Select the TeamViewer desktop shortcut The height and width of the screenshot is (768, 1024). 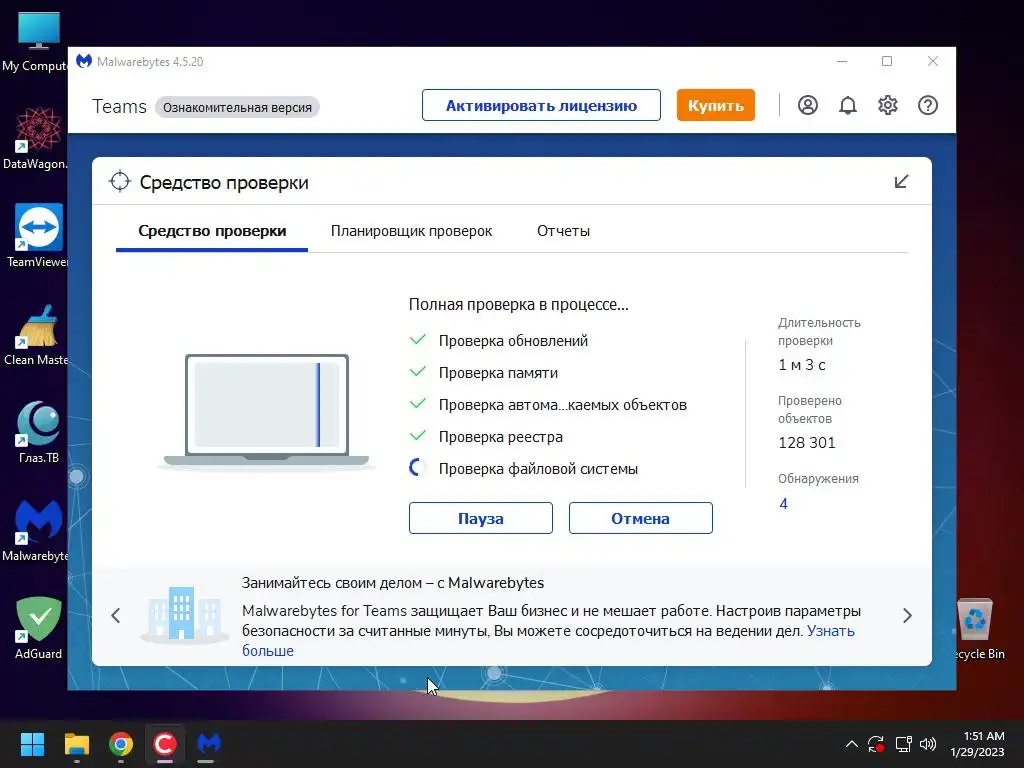pos(36,236)
